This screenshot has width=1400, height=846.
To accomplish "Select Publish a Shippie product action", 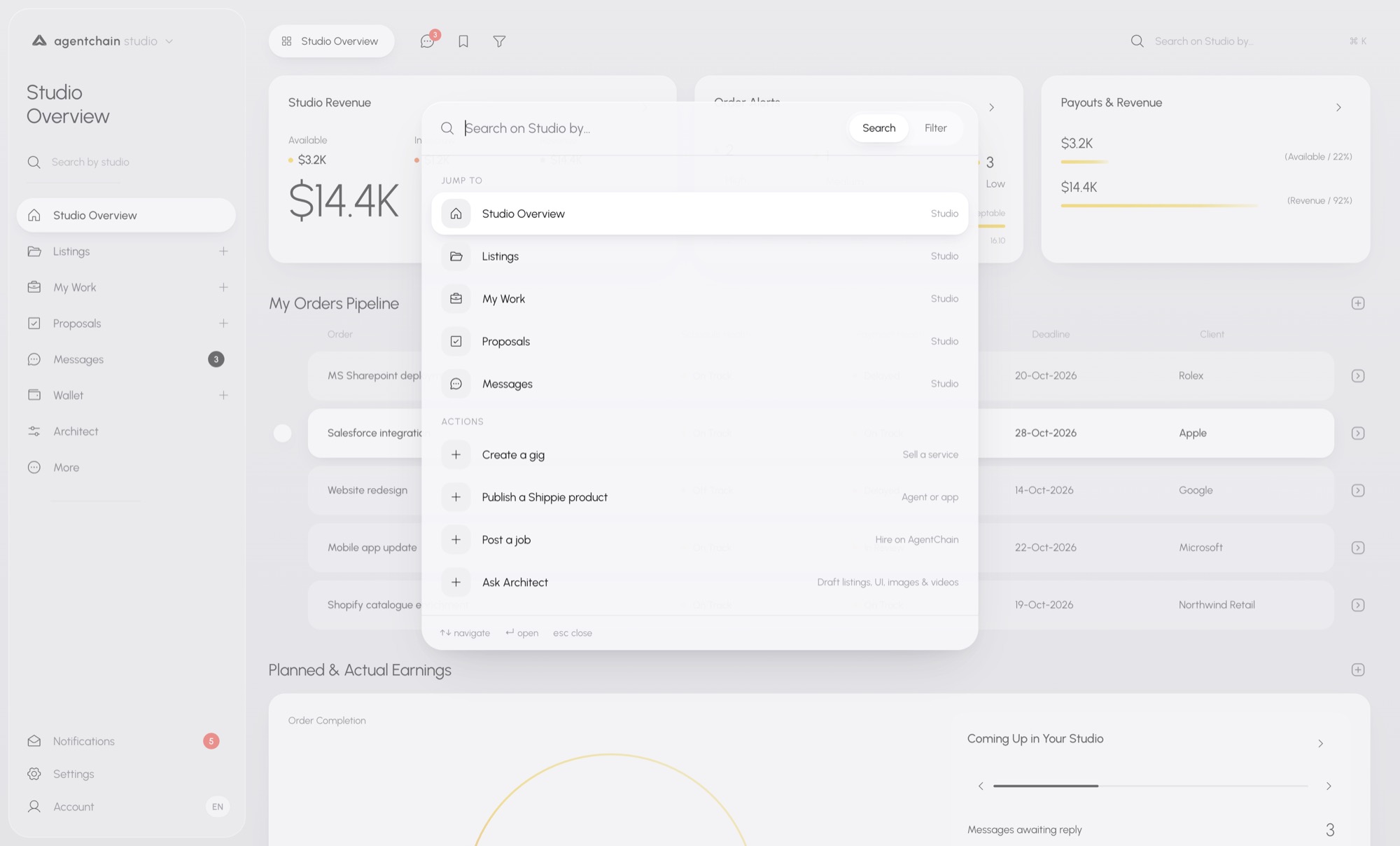I will click(700, 497).
